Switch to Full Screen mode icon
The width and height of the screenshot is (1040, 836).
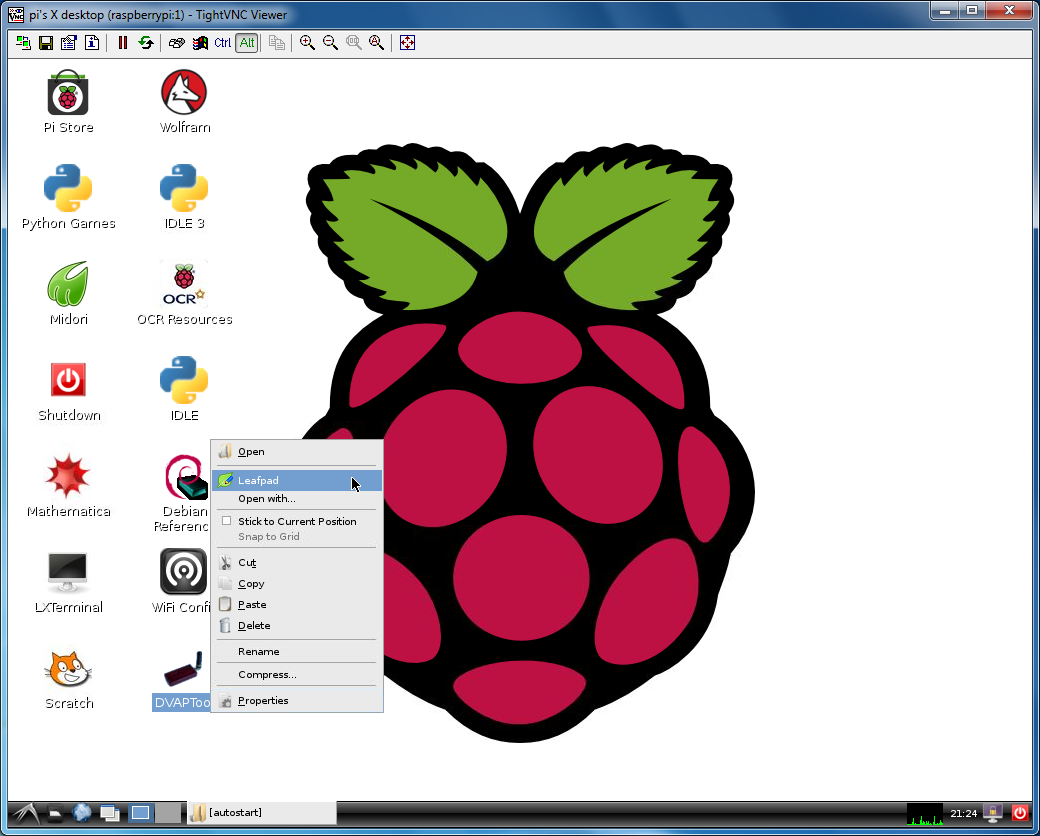pos(407,43)
